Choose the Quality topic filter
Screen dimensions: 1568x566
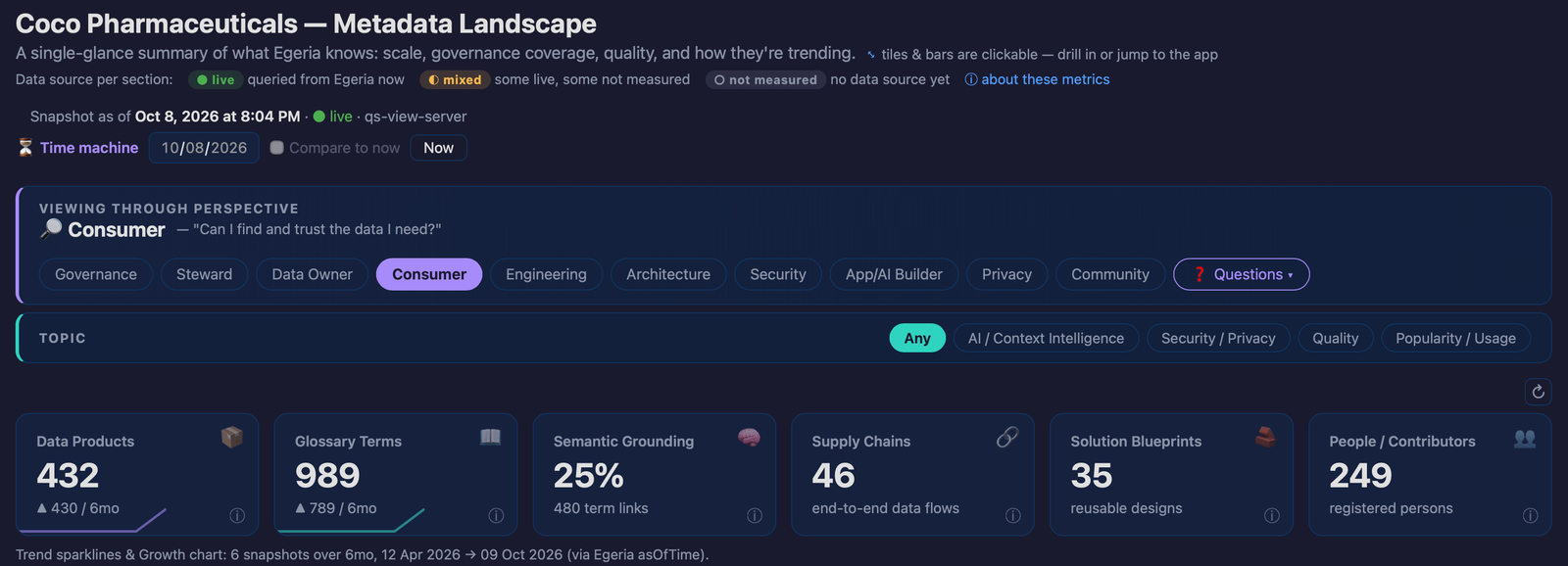click(1336, 338)
